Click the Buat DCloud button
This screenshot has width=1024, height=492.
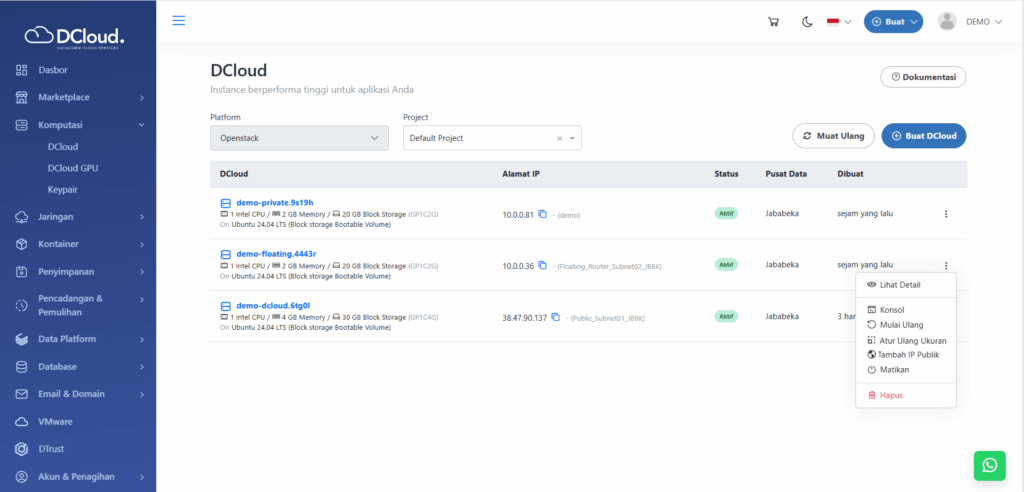point(923,136)
